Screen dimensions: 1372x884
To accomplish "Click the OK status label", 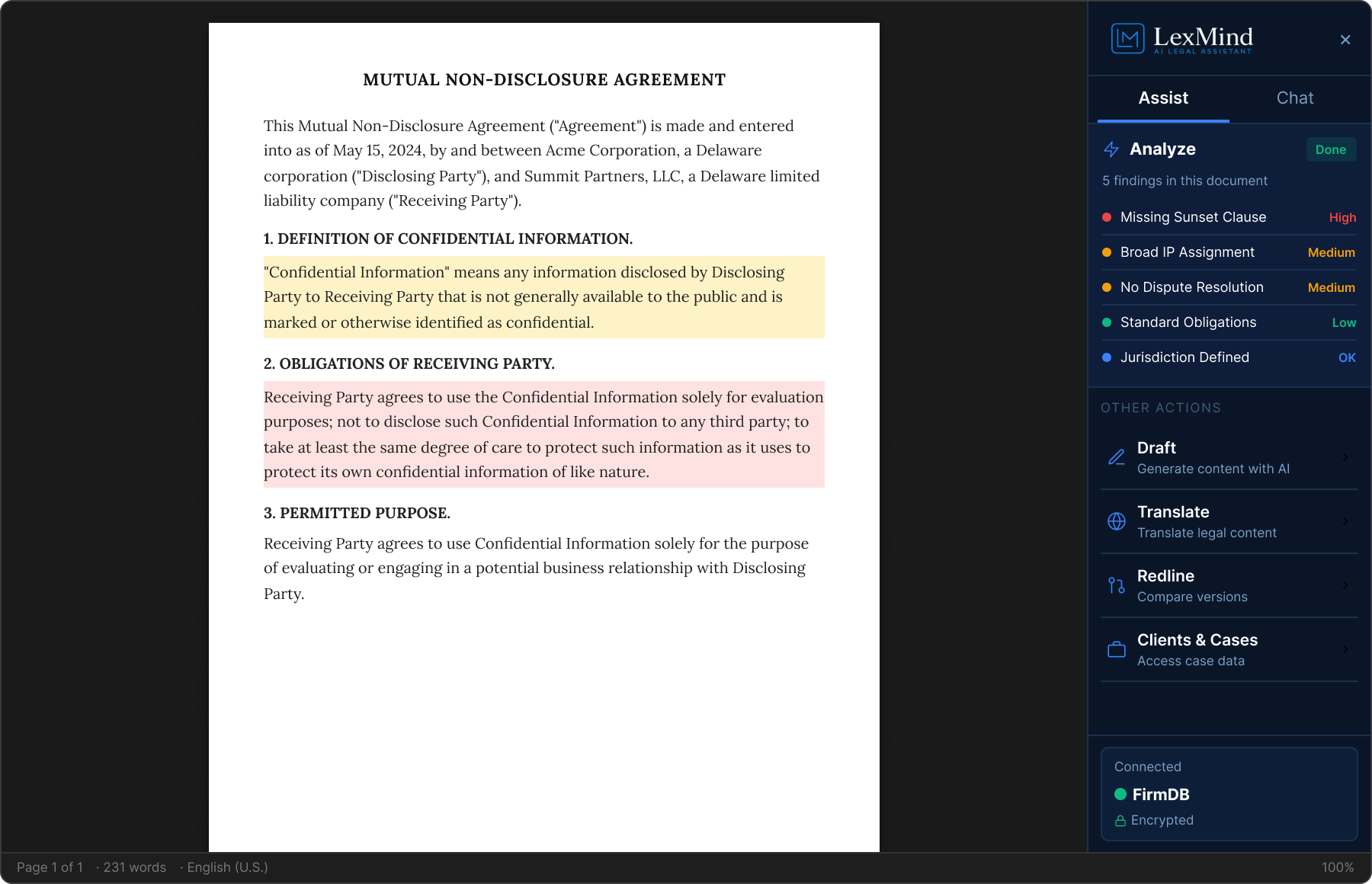I will click(1347, 357).
